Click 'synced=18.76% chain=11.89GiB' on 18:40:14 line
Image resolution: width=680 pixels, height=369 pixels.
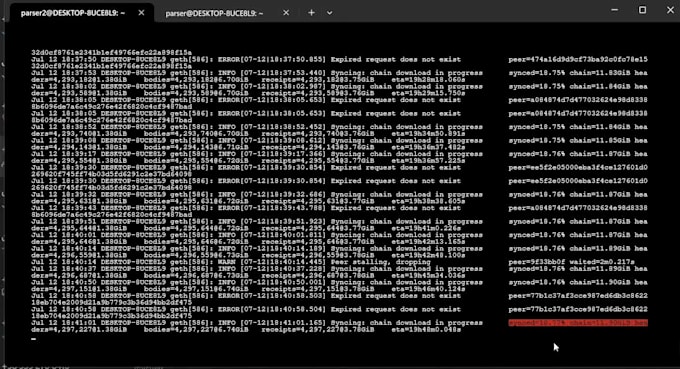click(569, 248)
